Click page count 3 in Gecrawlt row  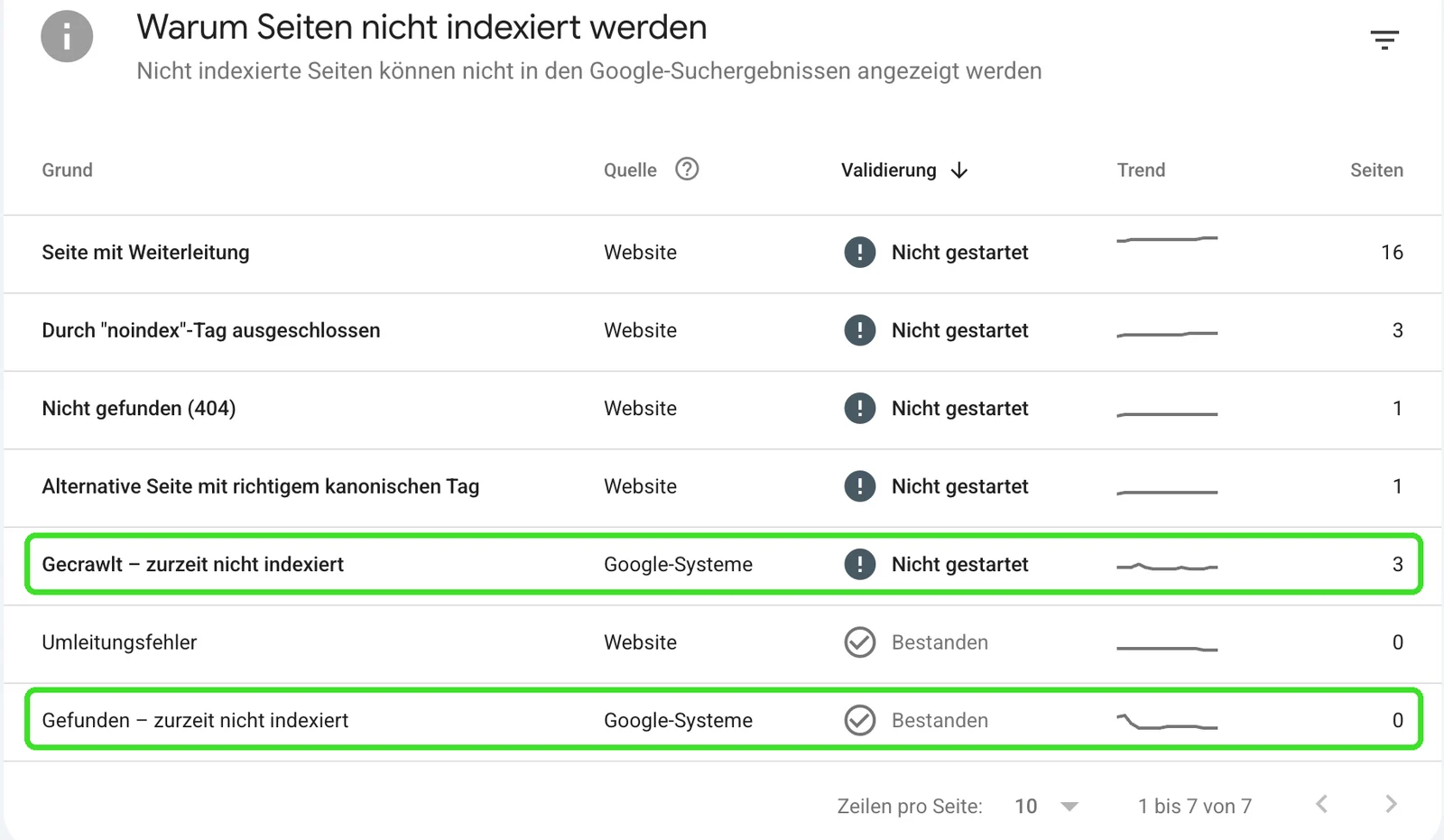coord(1398,564)
